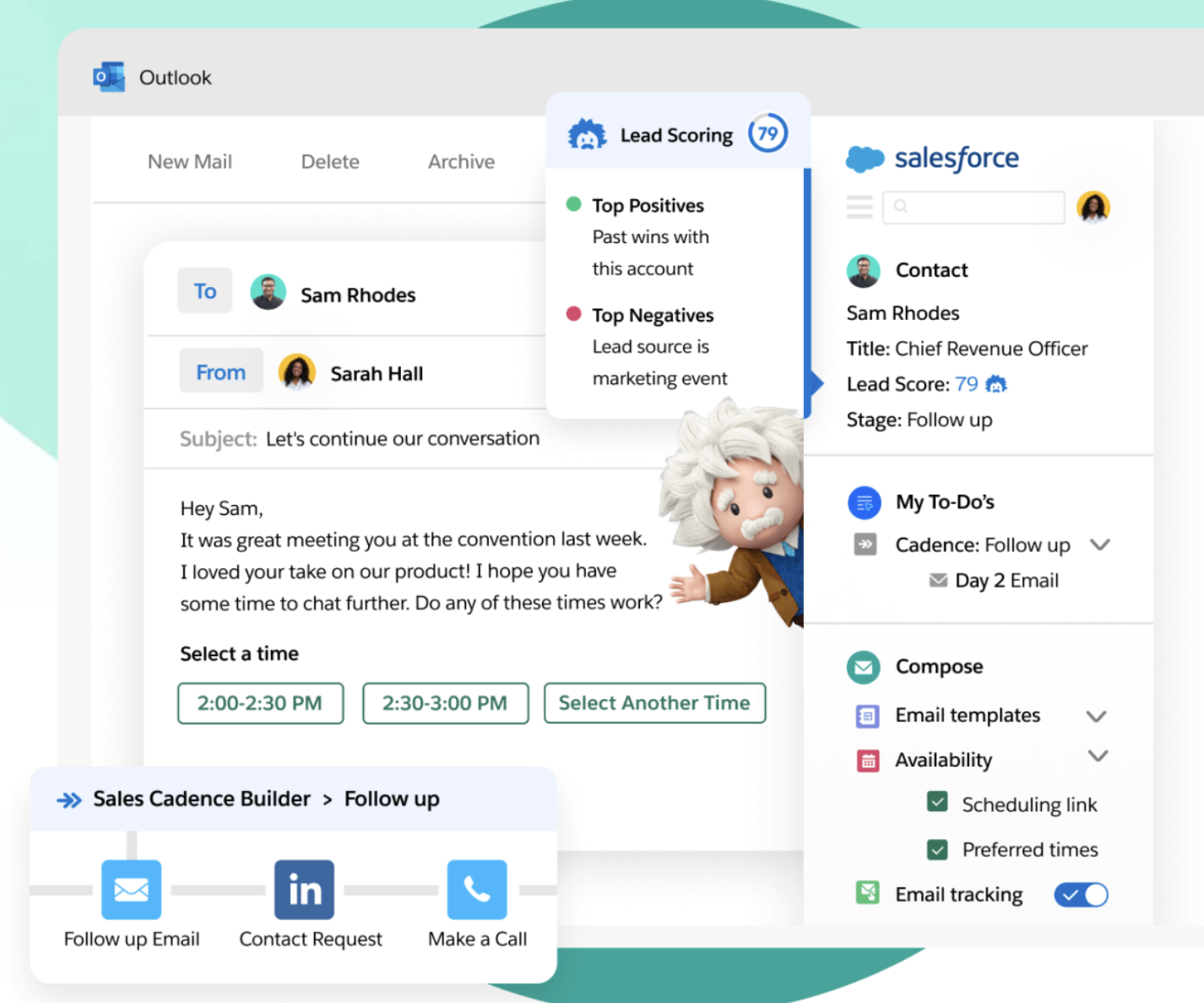The height and width of the screenshot is (1003, 1204).
Task: Select the 2:00-2:30 PM time slot
Action: pos(260,703)
